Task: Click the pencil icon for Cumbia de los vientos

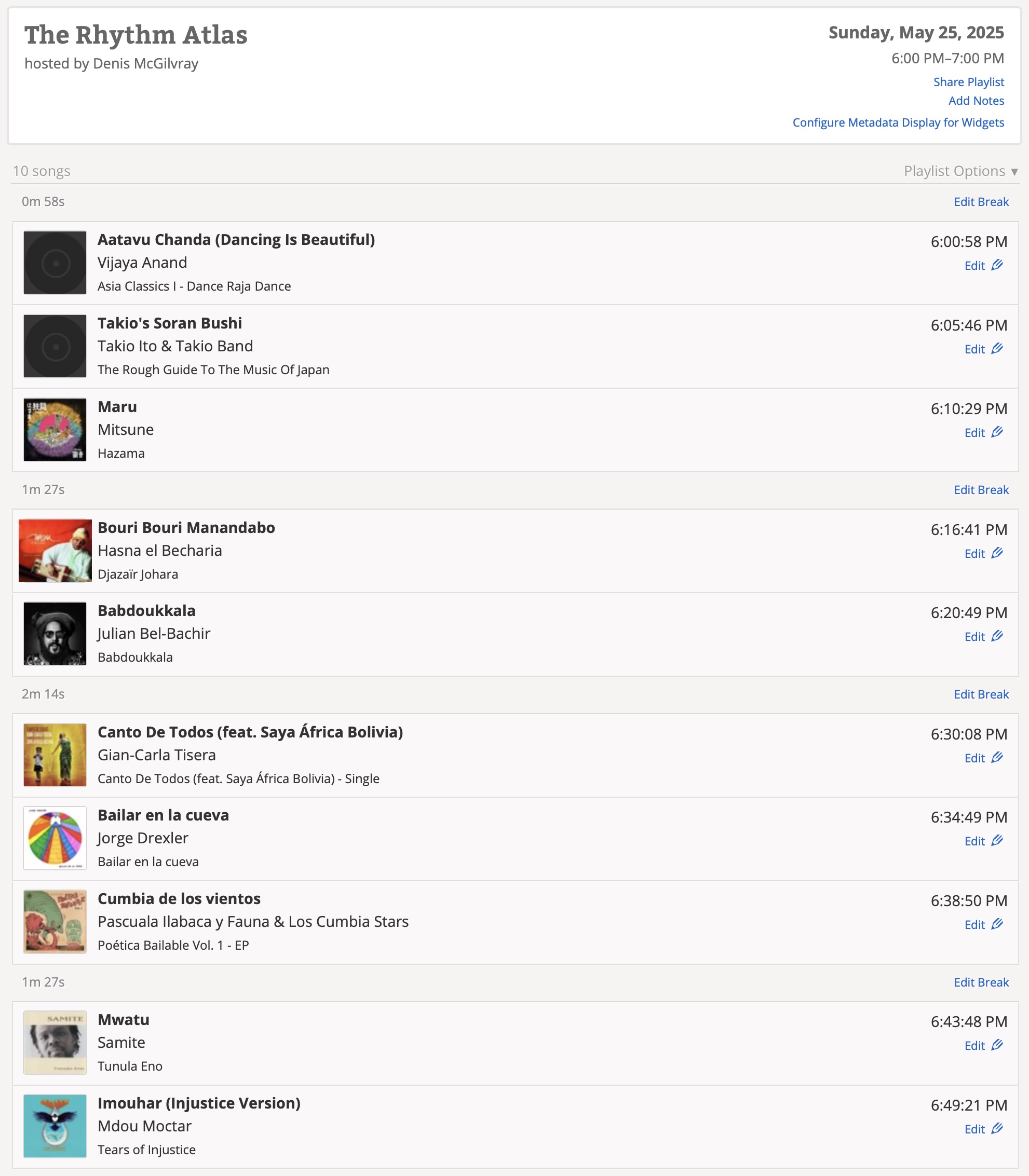Action: 997,924
